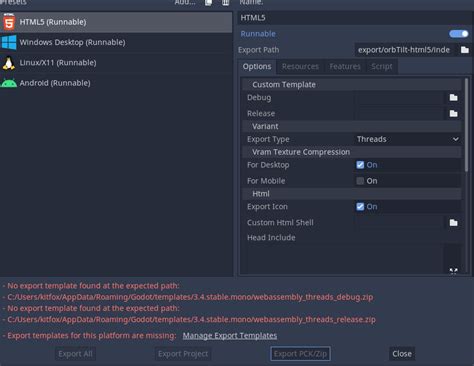Click the options panel vertical scrollbar

click(x=466, y=125)
